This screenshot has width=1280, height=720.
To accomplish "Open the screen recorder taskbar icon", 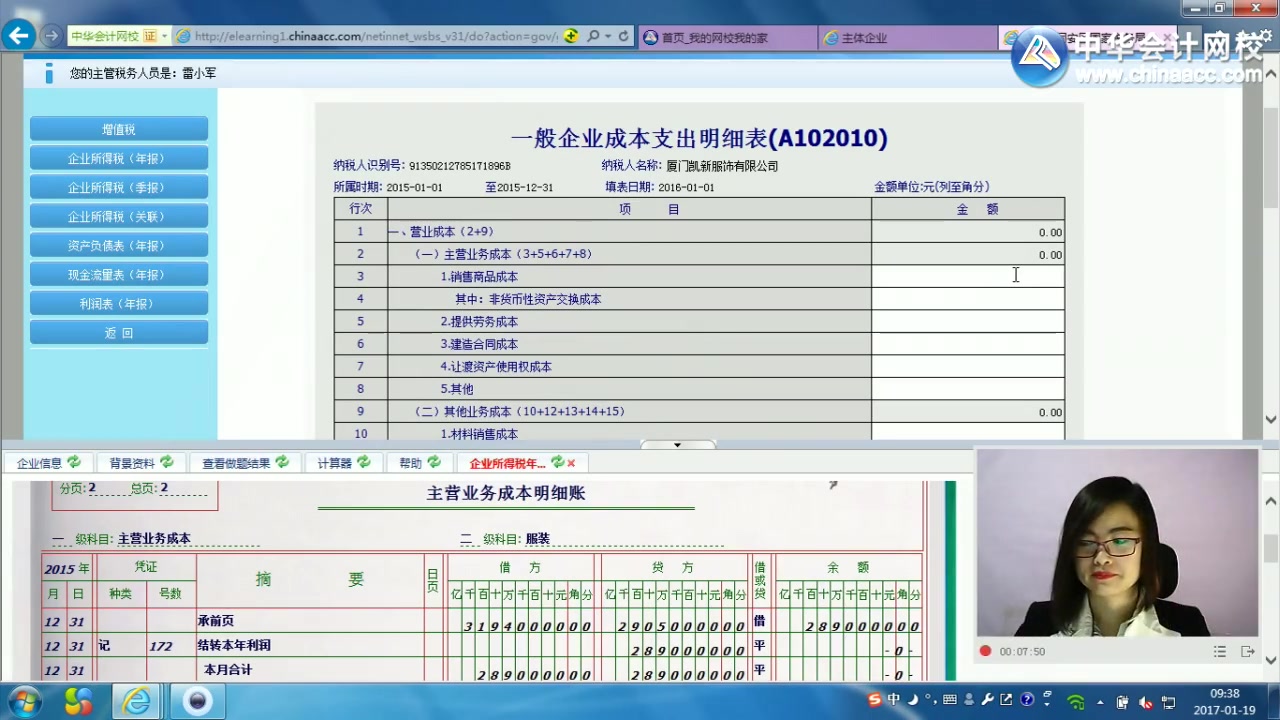I will click(197, 701).
